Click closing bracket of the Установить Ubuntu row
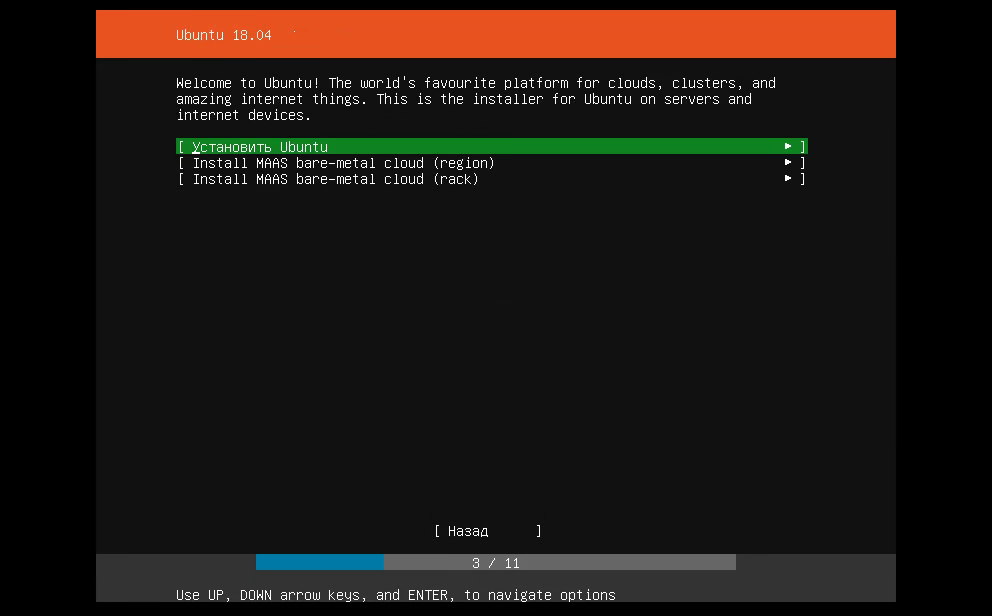The image size is (992, 616). click(803, 147)
